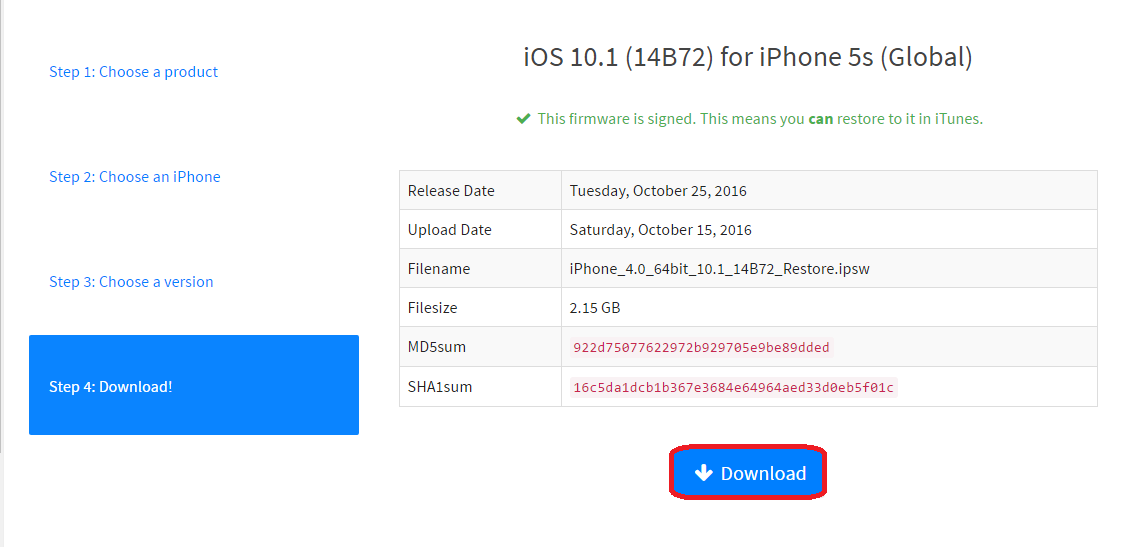This screenshot has height=547, width=1126.
Task: Click the Tuesday, October 25 release date
Action: [658, 191]
